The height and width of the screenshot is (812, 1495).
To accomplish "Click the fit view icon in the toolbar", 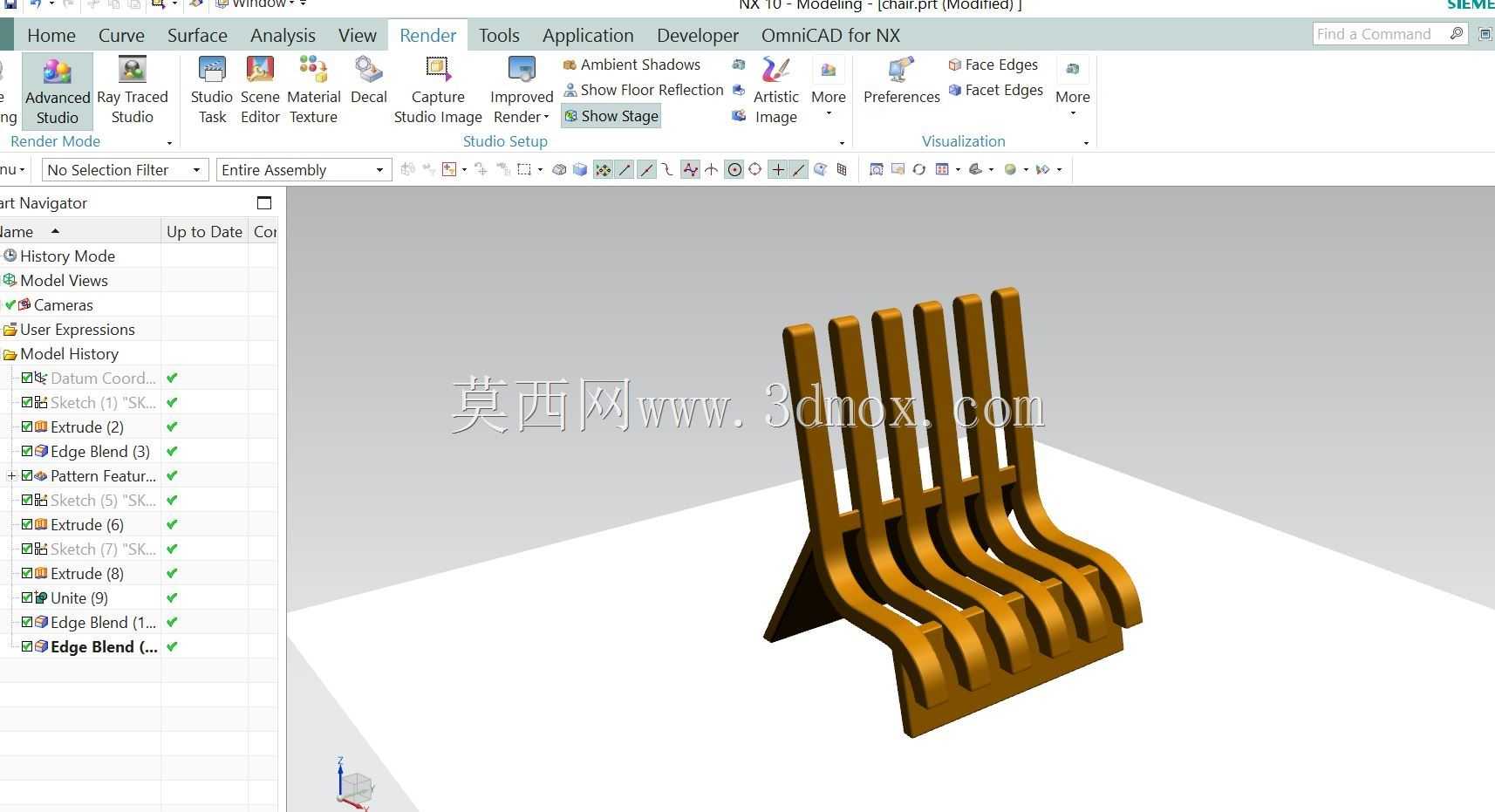I will pyautogui.click(x=877, y=170).
